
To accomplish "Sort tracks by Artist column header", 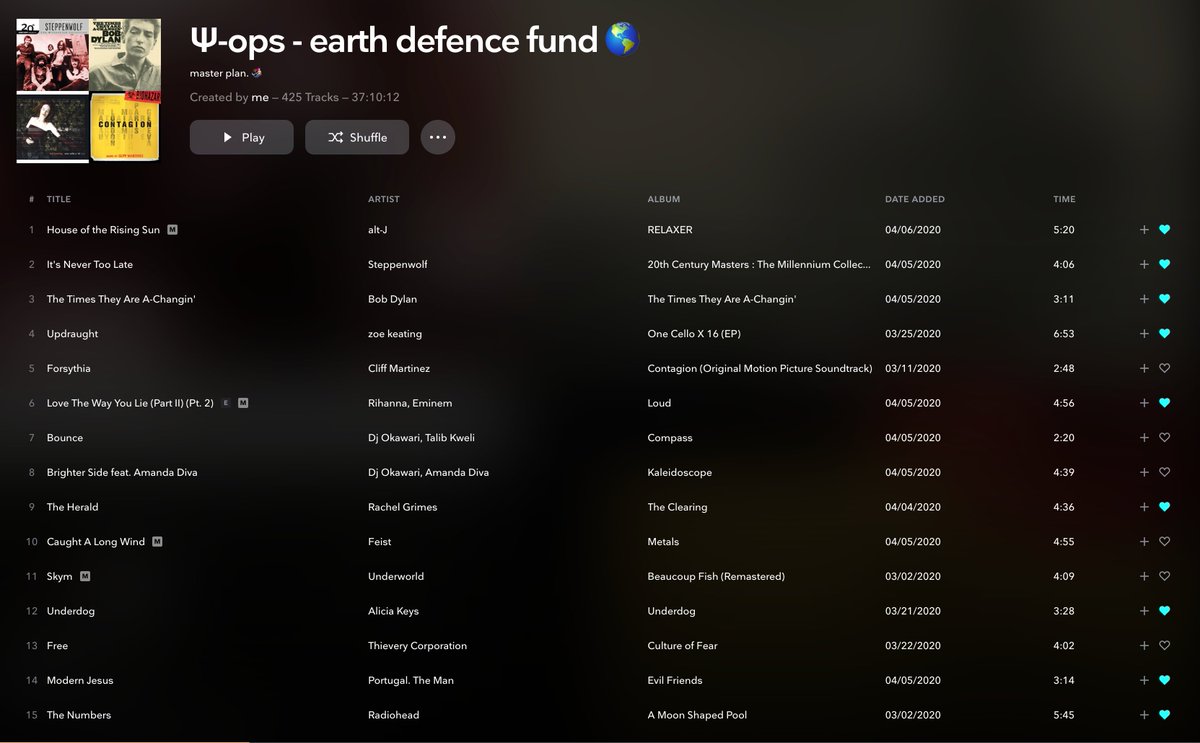I will pos(384,199).
